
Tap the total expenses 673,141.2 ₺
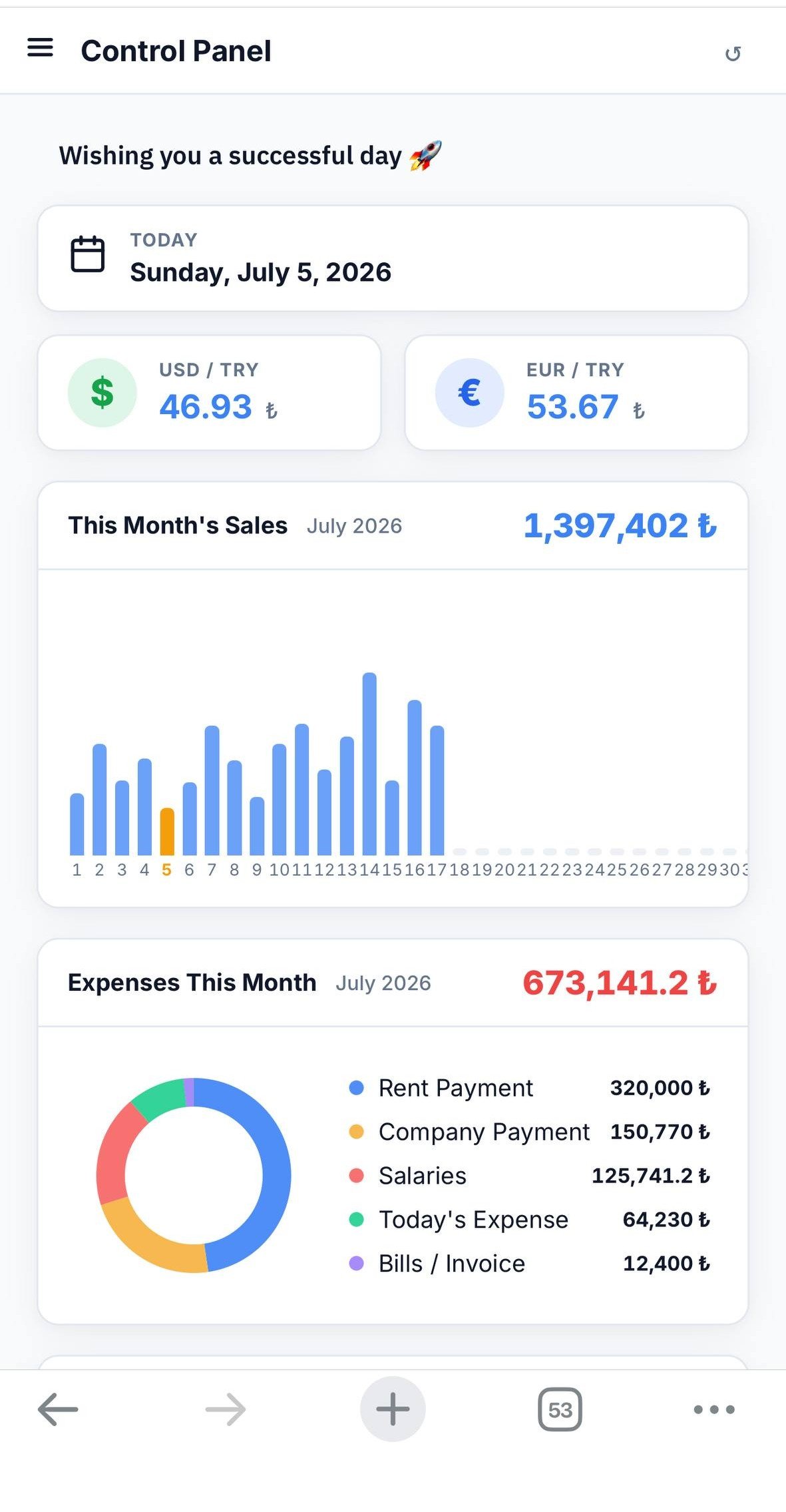pos(620,983)
